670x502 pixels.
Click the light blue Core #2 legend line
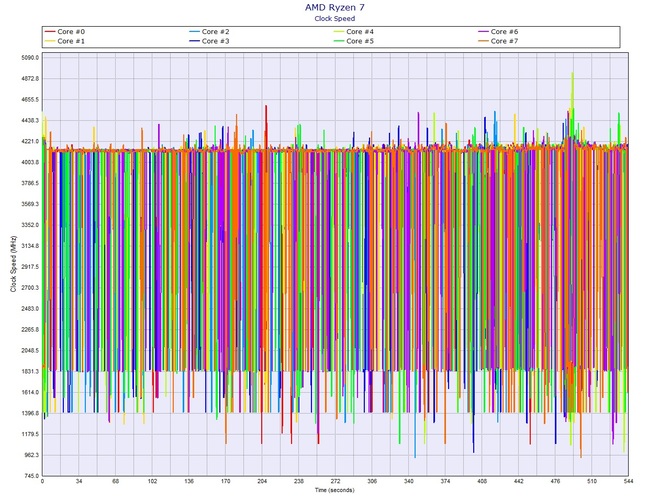click(194, 32)
